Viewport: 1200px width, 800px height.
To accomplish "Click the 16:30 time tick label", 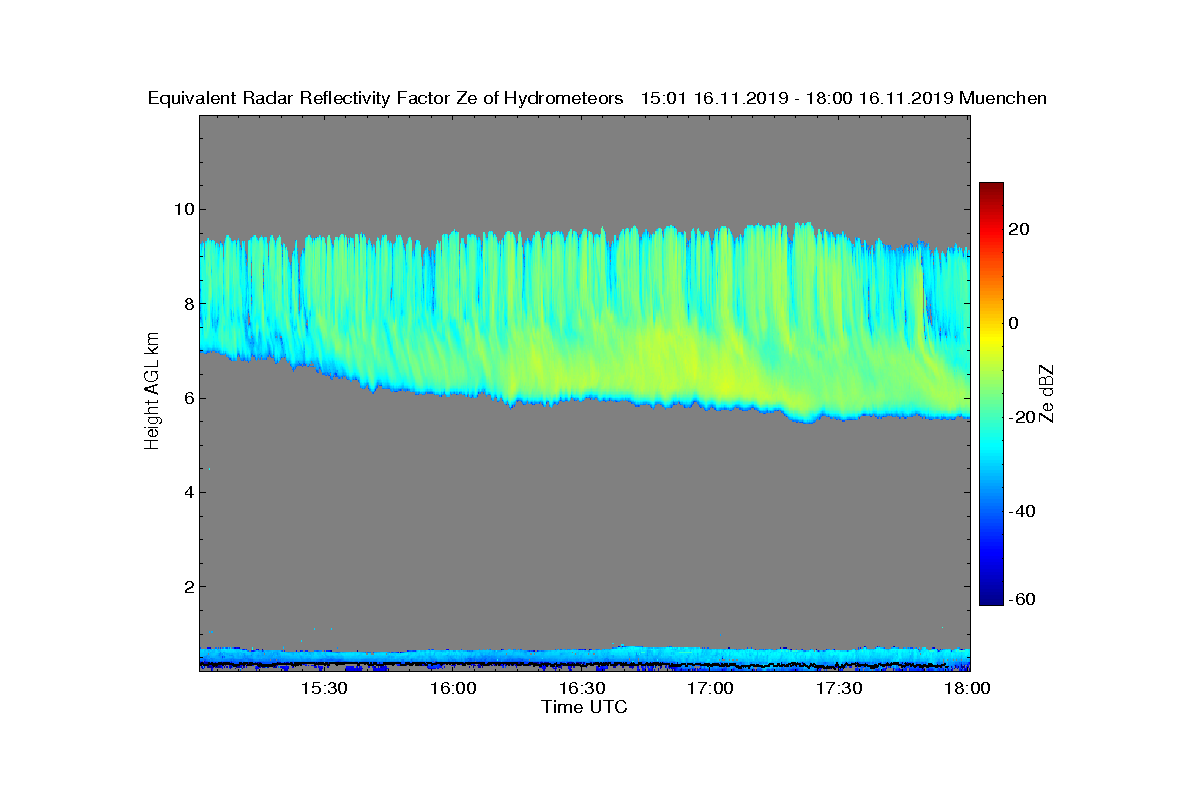I will [x=581, y=689].
